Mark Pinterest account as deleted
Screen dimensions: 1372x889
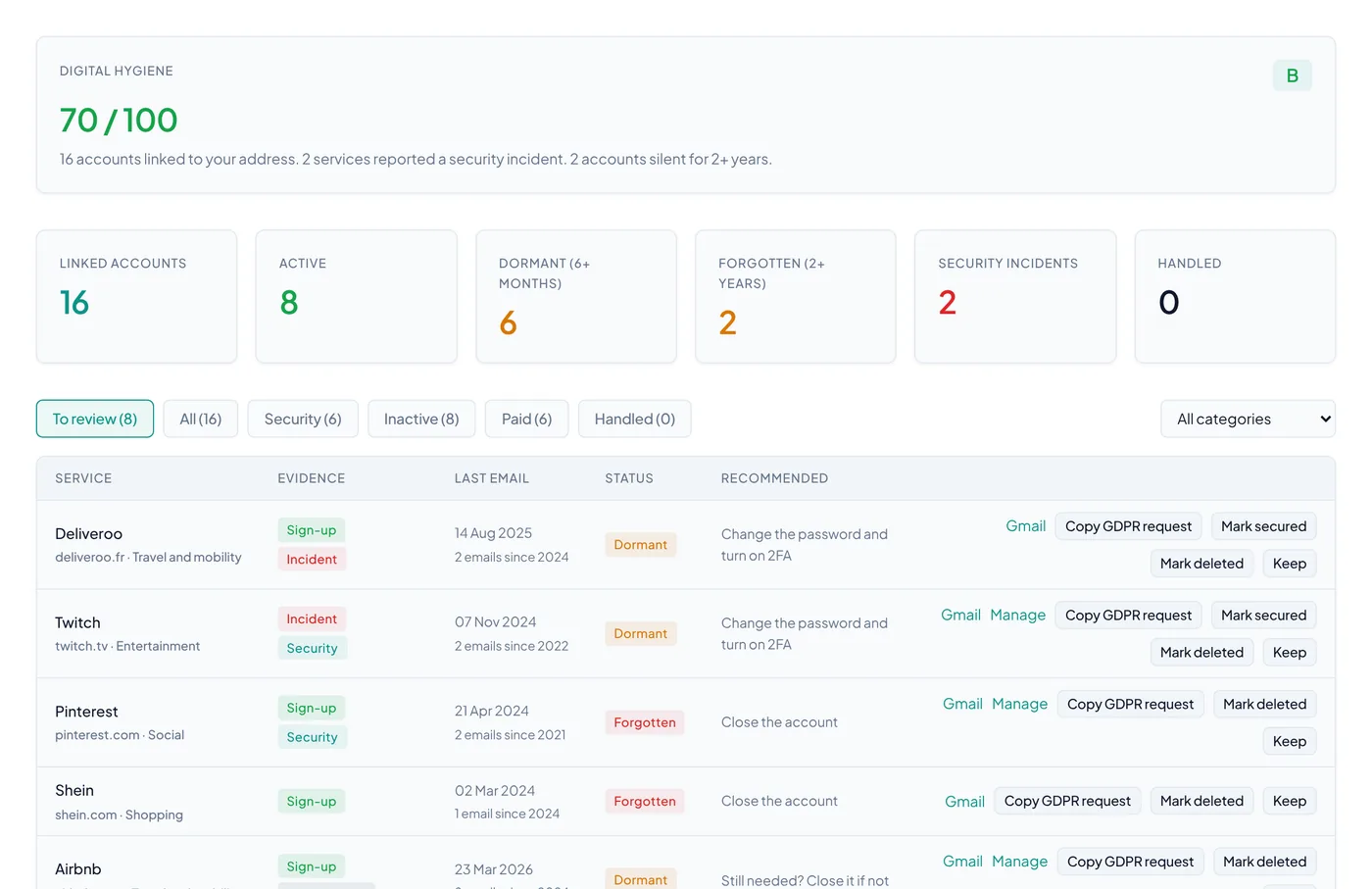click(x=1265, y=705)
